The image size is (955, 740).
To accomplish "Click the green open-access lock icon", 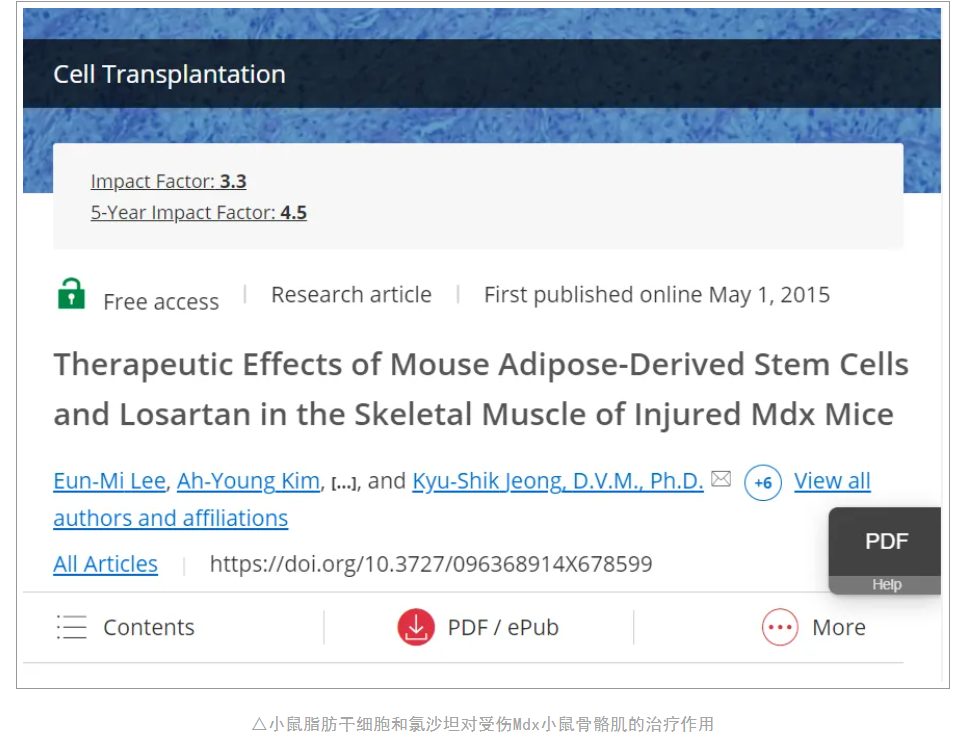I will [x=71, y=295].
